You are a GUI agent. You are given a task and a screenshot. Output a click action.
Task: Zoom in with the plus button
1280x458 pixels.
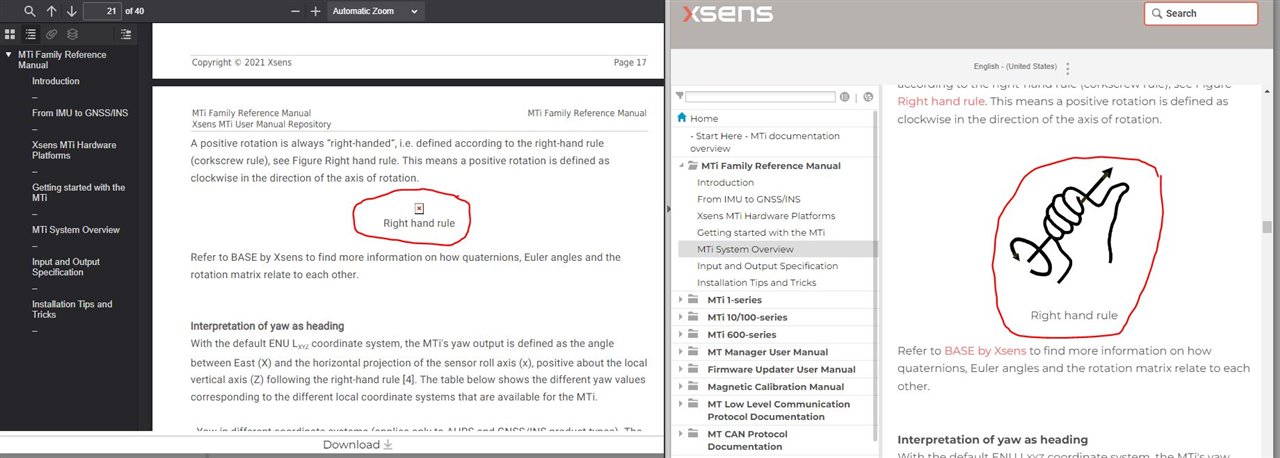pyautogui.click(x=315, y=11)
